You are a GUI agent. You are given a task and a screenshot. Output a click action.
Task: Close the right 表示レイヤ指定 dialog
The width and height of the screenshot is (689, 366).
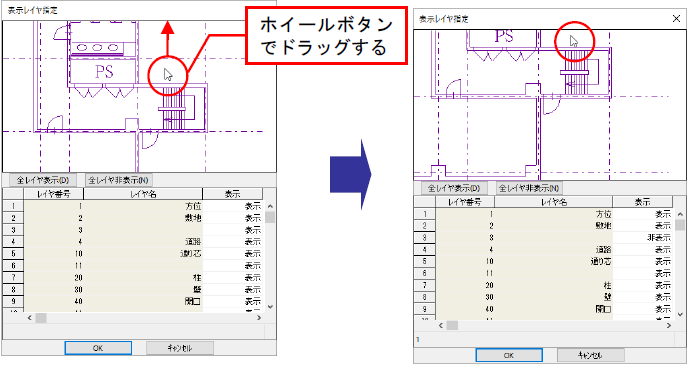677,18
